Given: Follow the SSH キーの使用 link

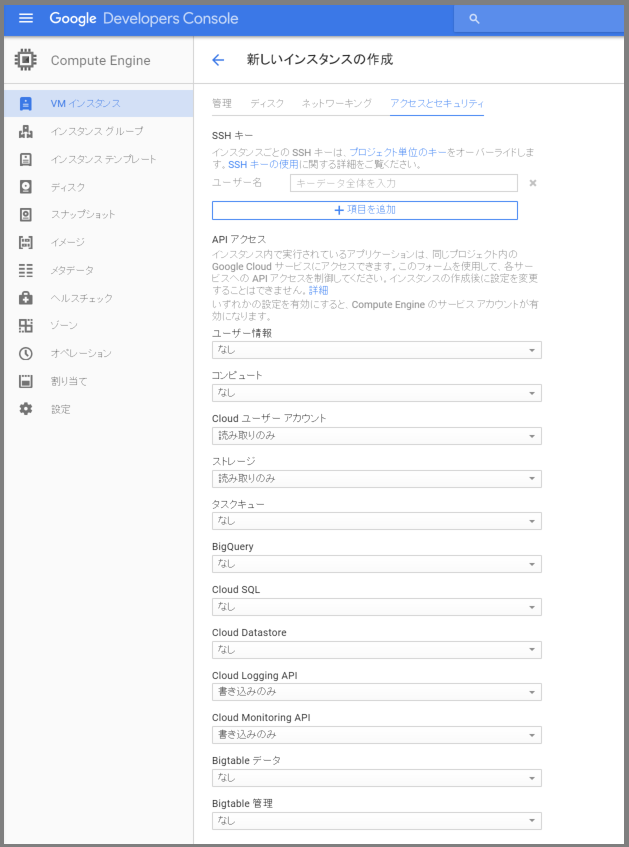Looking at the screenshot, I should (x=263, y=164).
